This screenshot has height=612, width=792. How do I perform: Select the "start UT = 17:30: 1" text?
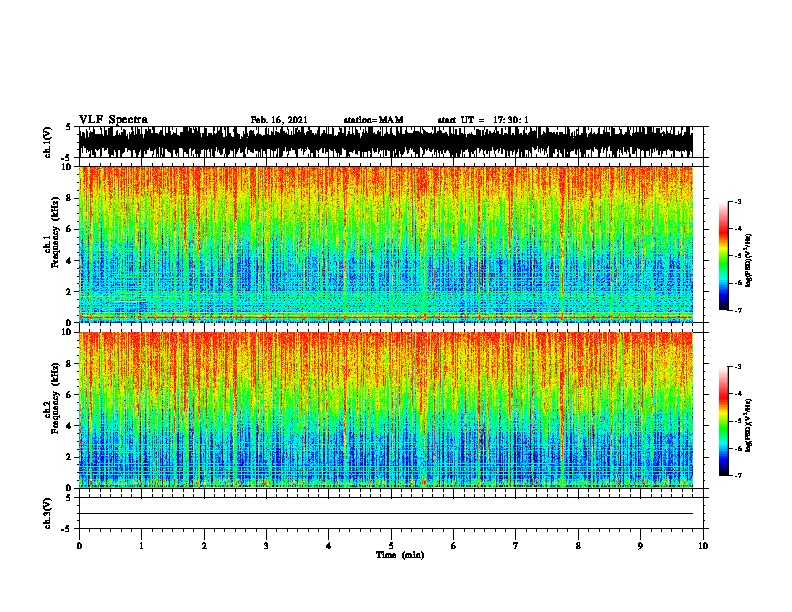[483, 120]
